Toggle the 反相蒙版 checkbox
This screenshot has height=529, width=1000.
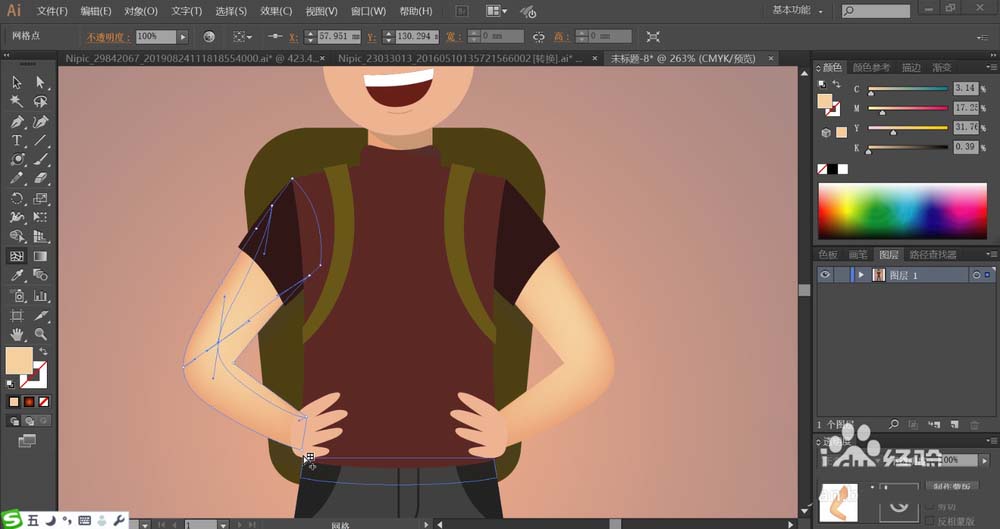click(930, 522)
